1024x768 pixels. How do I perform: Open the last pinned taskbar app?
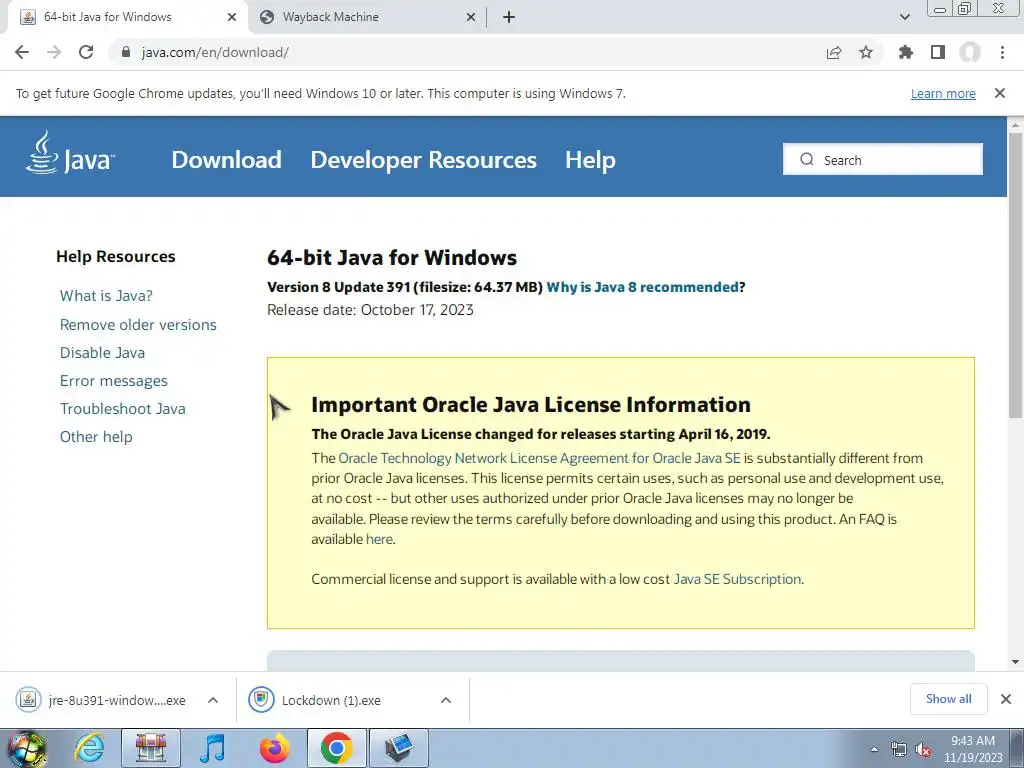pyautogui.click(x=399, y=748)
